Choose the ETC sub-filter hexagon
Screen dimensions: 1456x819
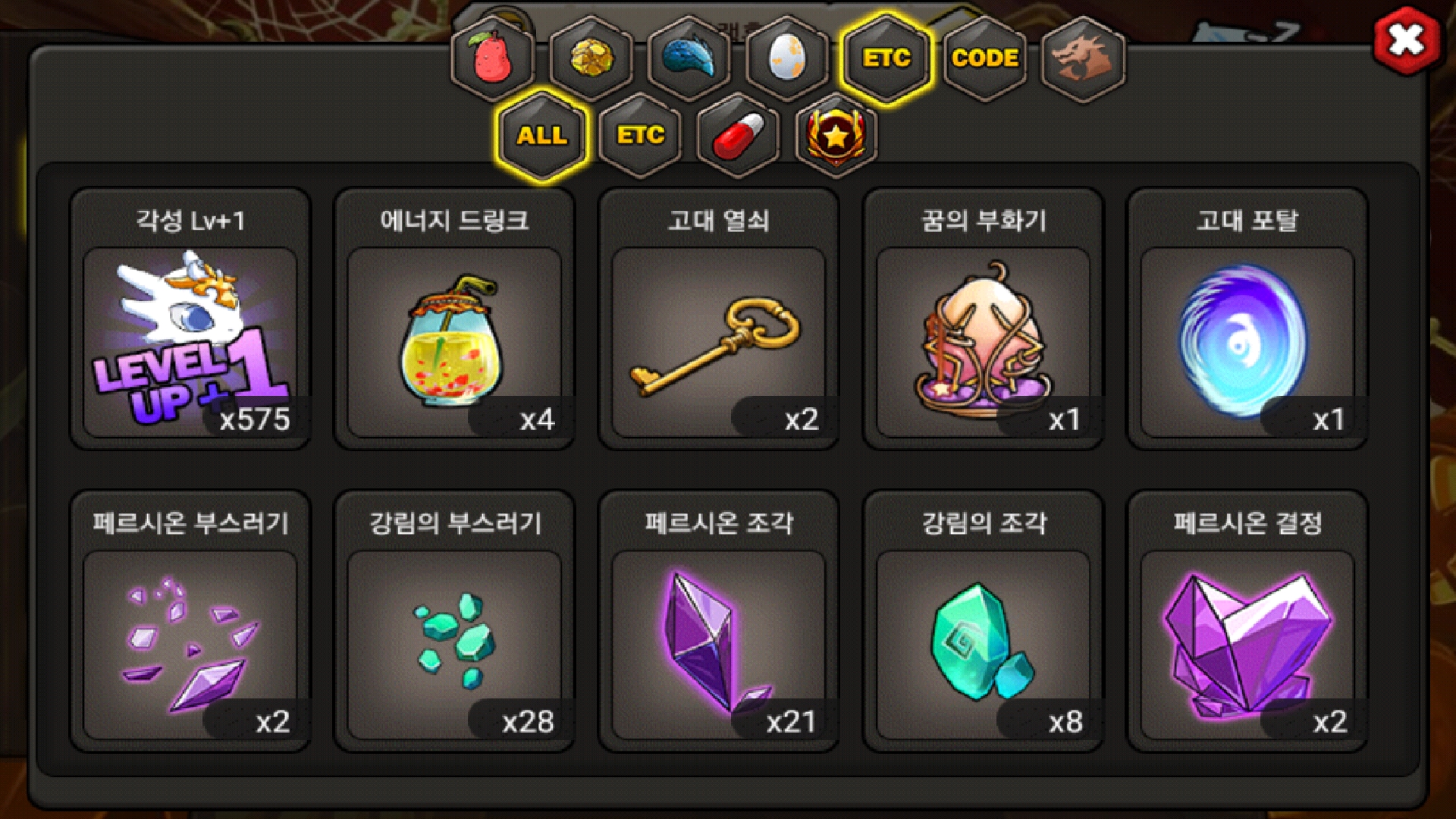coord(640,136)
